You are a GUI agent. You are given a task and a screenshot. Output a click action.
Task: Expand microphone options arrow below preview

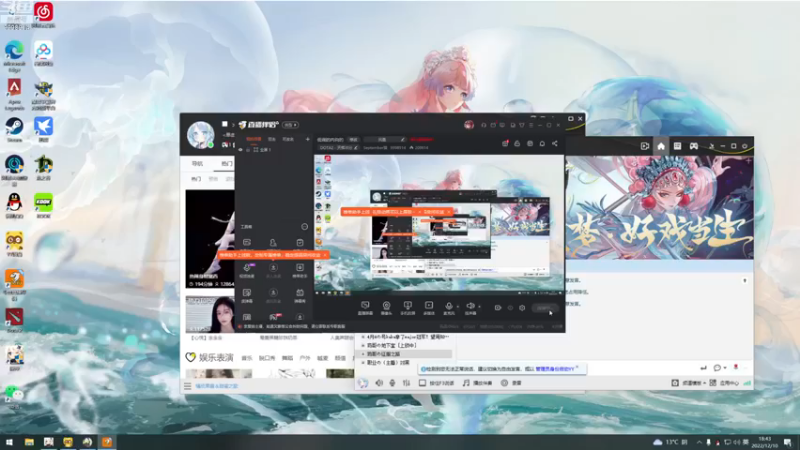click(458, 307)
